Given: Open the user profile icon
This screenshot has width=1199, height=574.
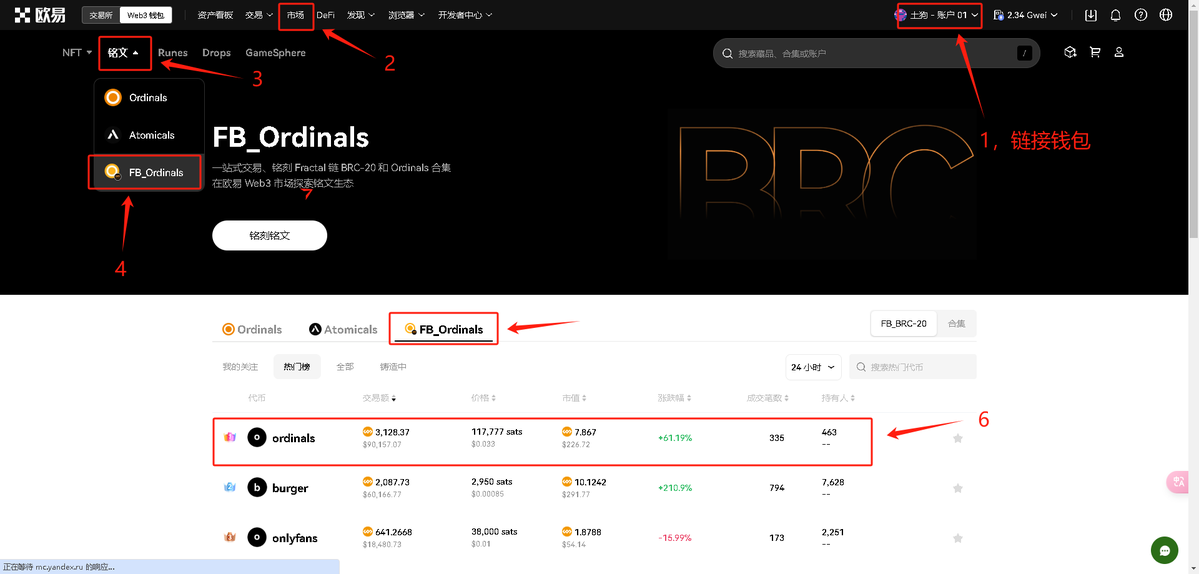Looking at the screenshot, I should [x=1119, y=52].
